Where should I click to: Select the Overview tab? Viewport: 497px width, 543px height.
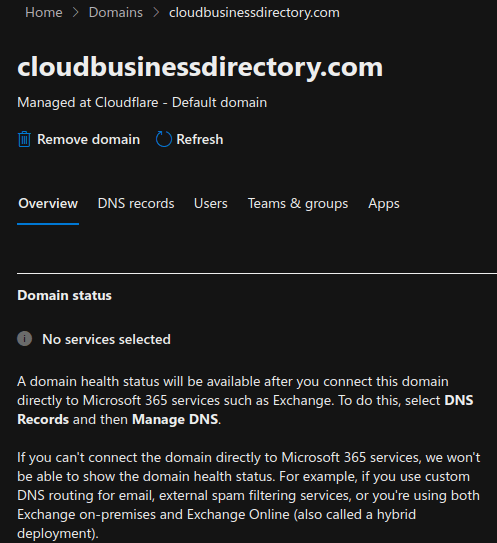[48, 204]
